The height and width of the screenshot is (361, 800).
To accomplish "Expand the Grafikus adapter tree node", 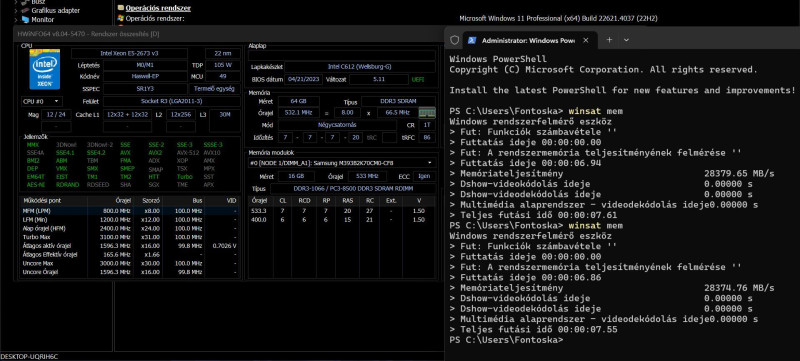I will pyautogui.click(x=16, y=10).
